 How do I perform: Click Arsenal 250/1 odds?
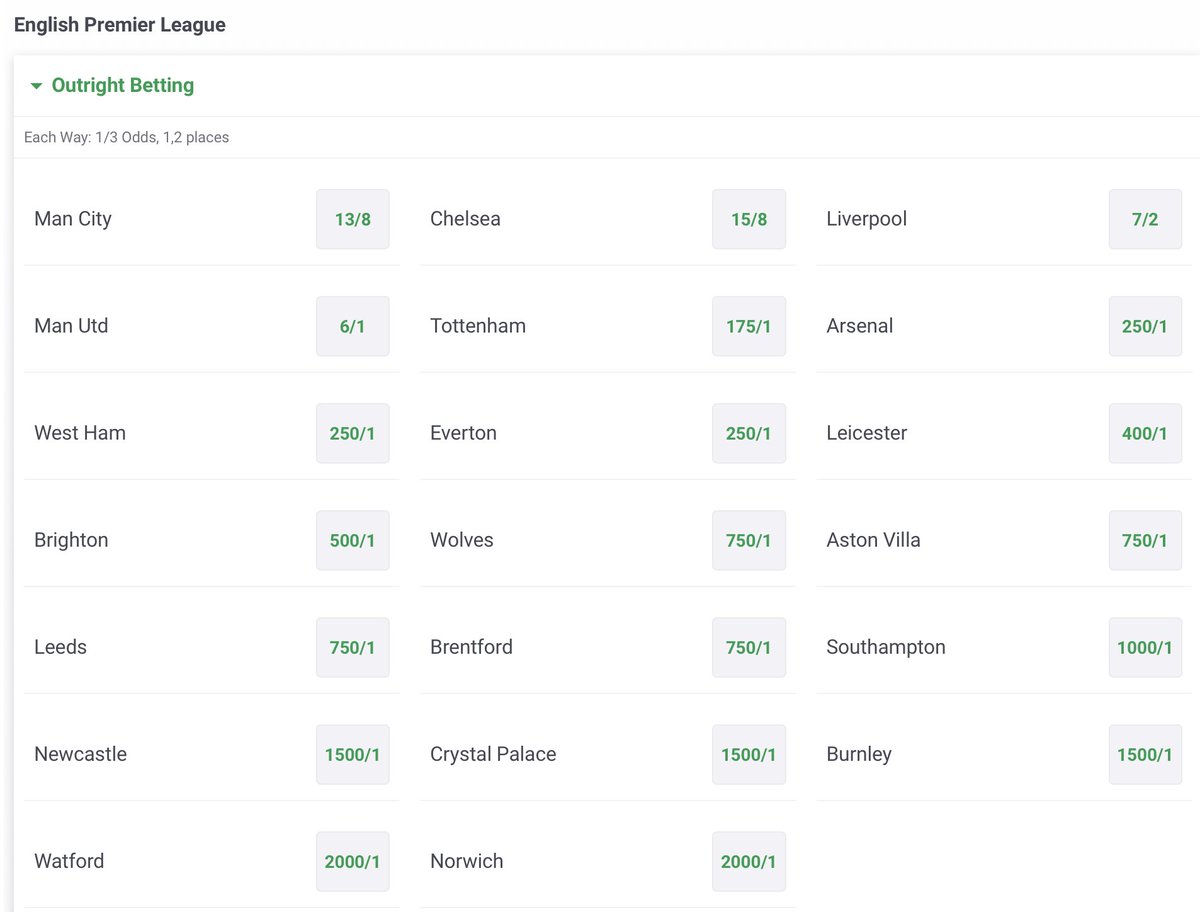click(x=1144, y=326)
